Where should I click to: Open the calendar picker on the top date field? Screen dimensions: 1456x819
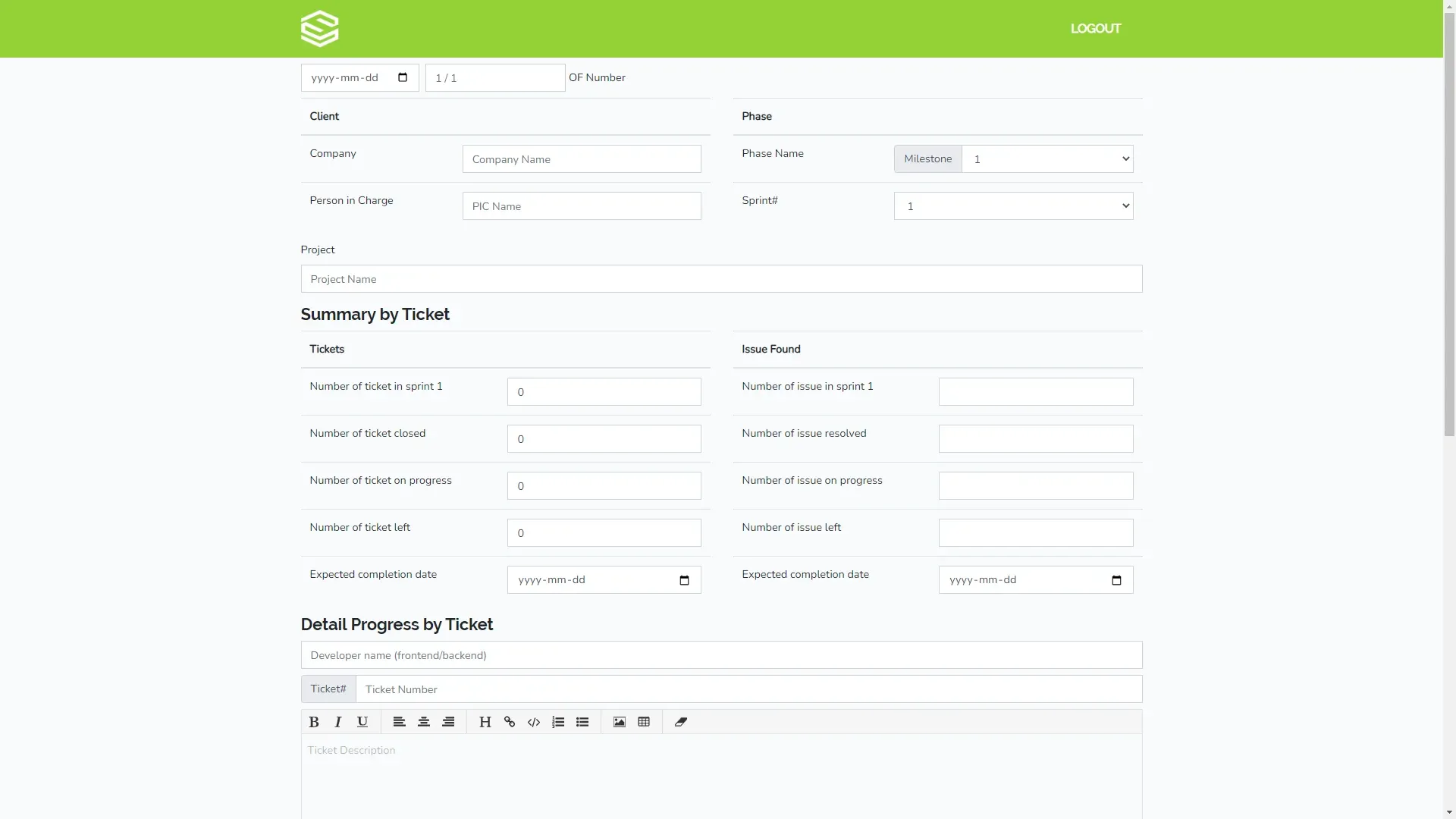point(403,77)
